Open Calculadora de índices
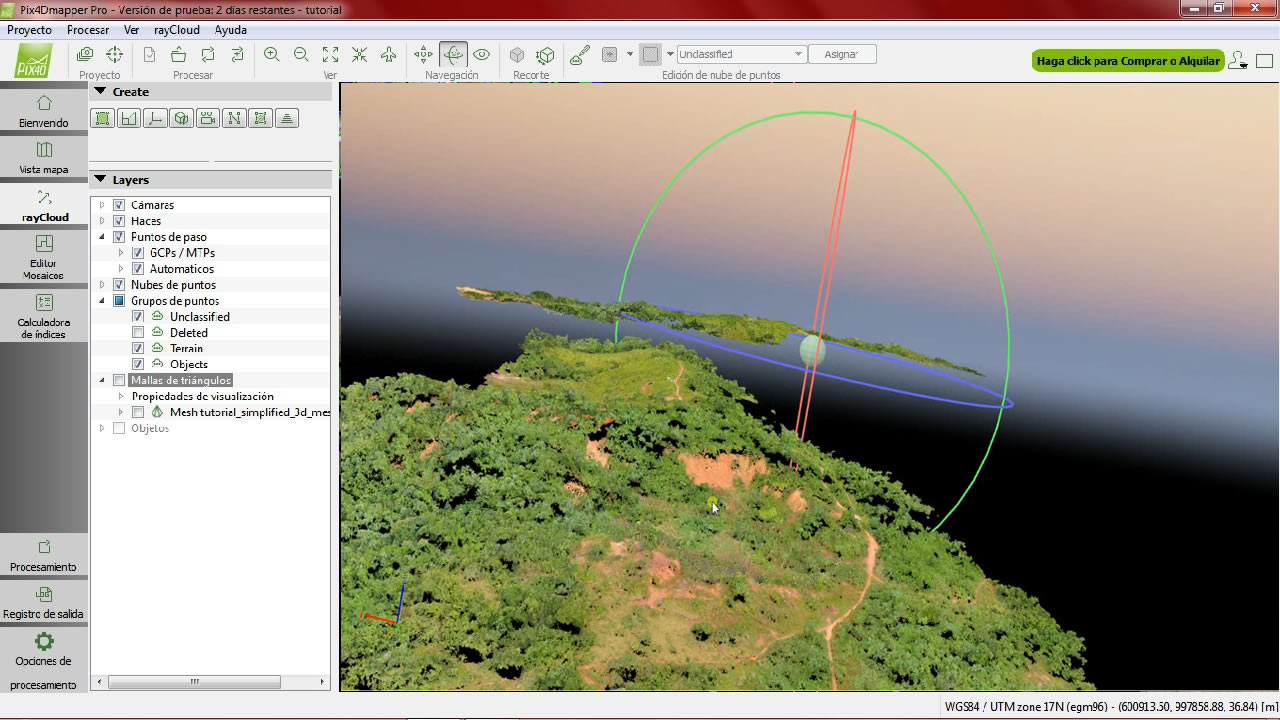The width and height of the screenshot is (1280, 720). (x=44, y=316)
